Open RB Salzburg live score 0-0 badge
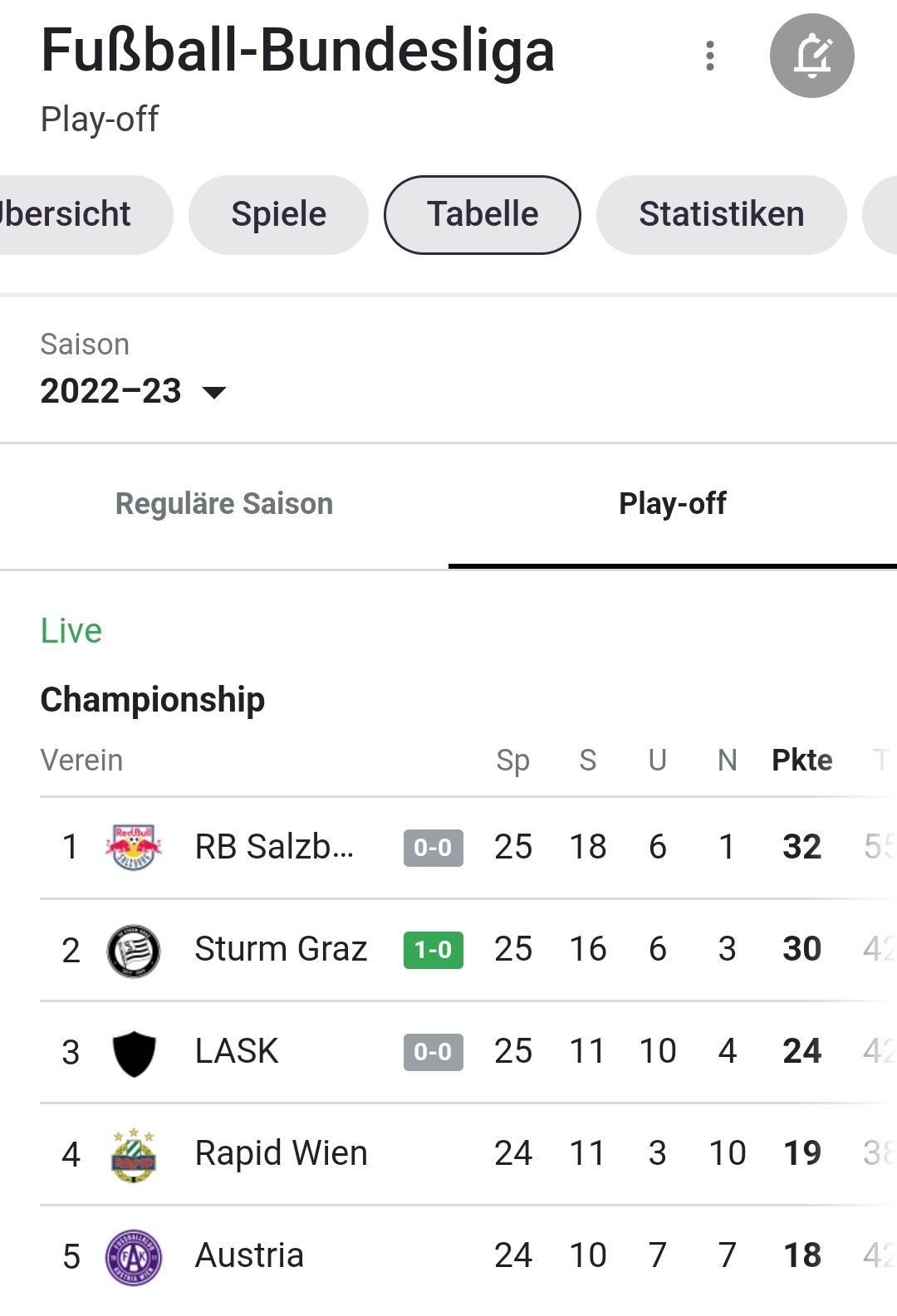Image resolution: width=897 pixels, height=1316 pixels. point(433,848)
